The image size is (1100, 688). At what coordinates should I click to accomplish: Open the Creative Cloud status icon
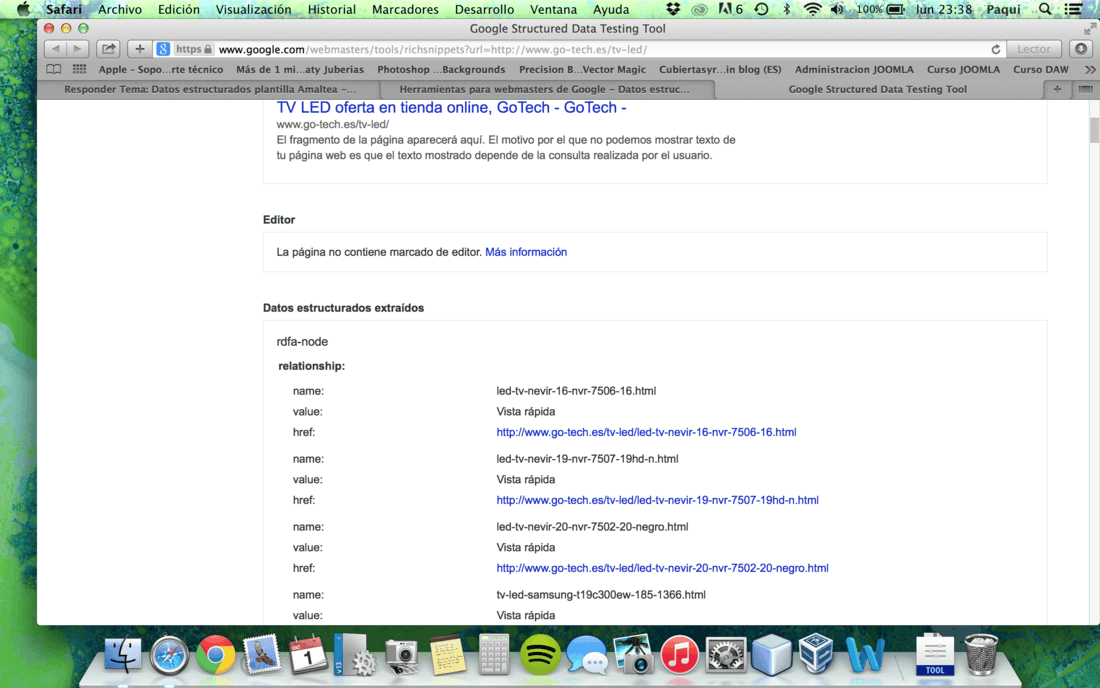pyautogui.click(x=699, y=9)
